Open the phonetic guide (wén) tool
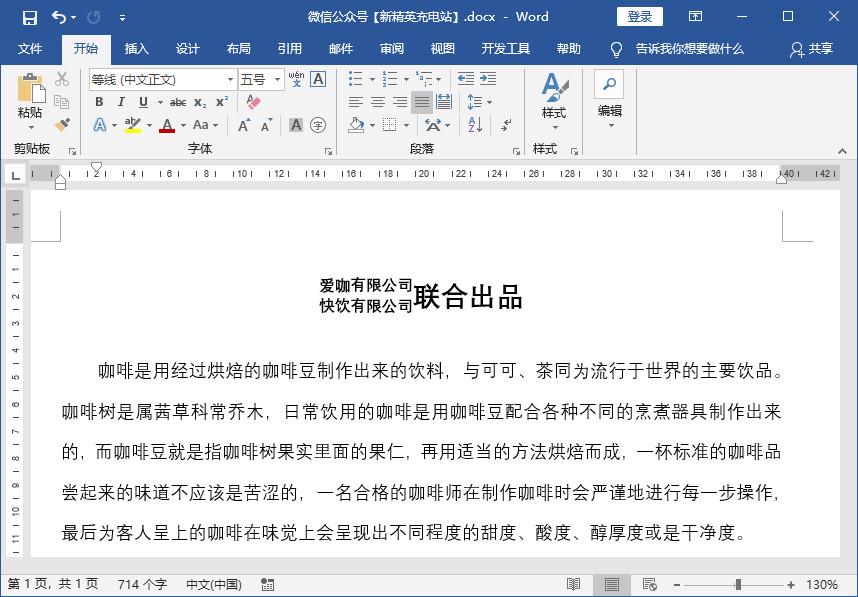 (296, 79)
